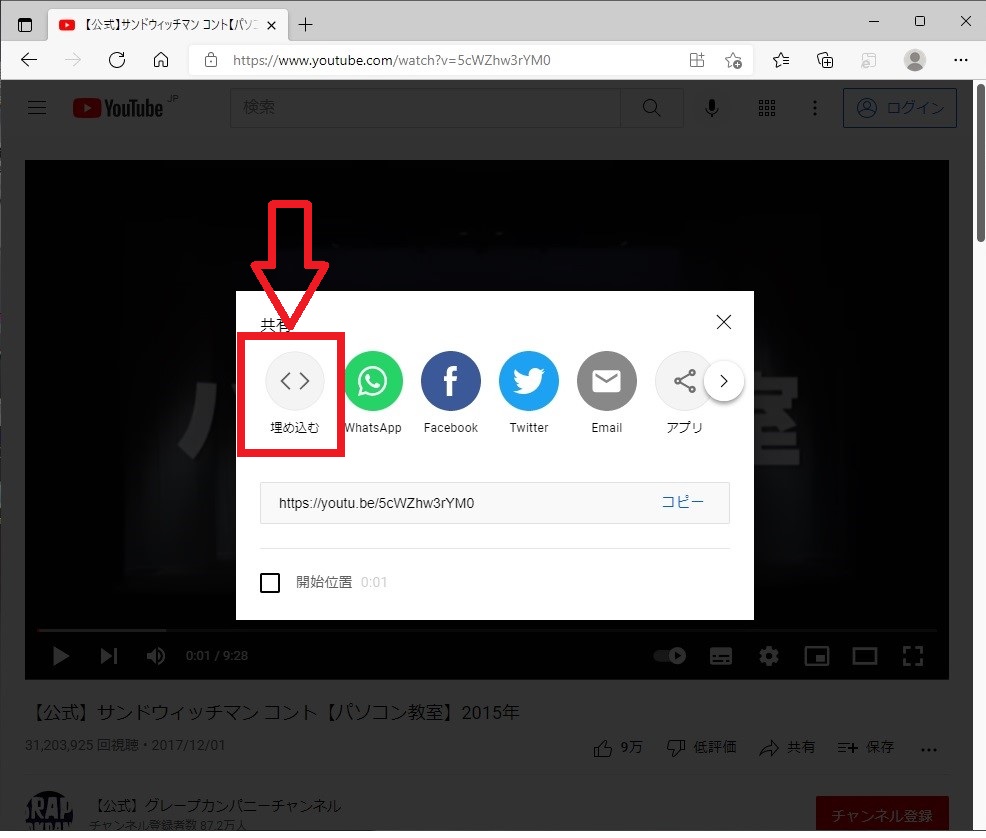Click the page vertical scrollbar
986x838 pixels.
click(x=980, y=163)
